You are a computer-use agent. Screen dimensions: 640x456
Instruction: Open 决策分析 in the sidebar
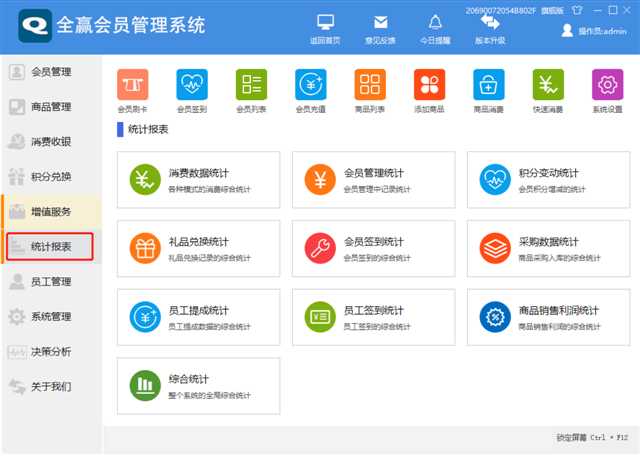(51, 351)
